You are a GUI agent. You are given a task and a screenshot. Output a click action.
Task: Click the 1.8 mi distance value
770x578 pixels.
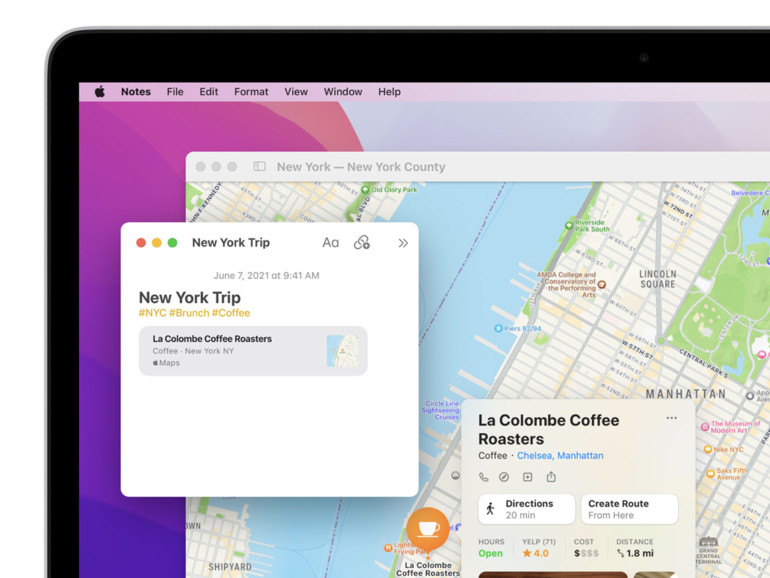click(635, 553)
